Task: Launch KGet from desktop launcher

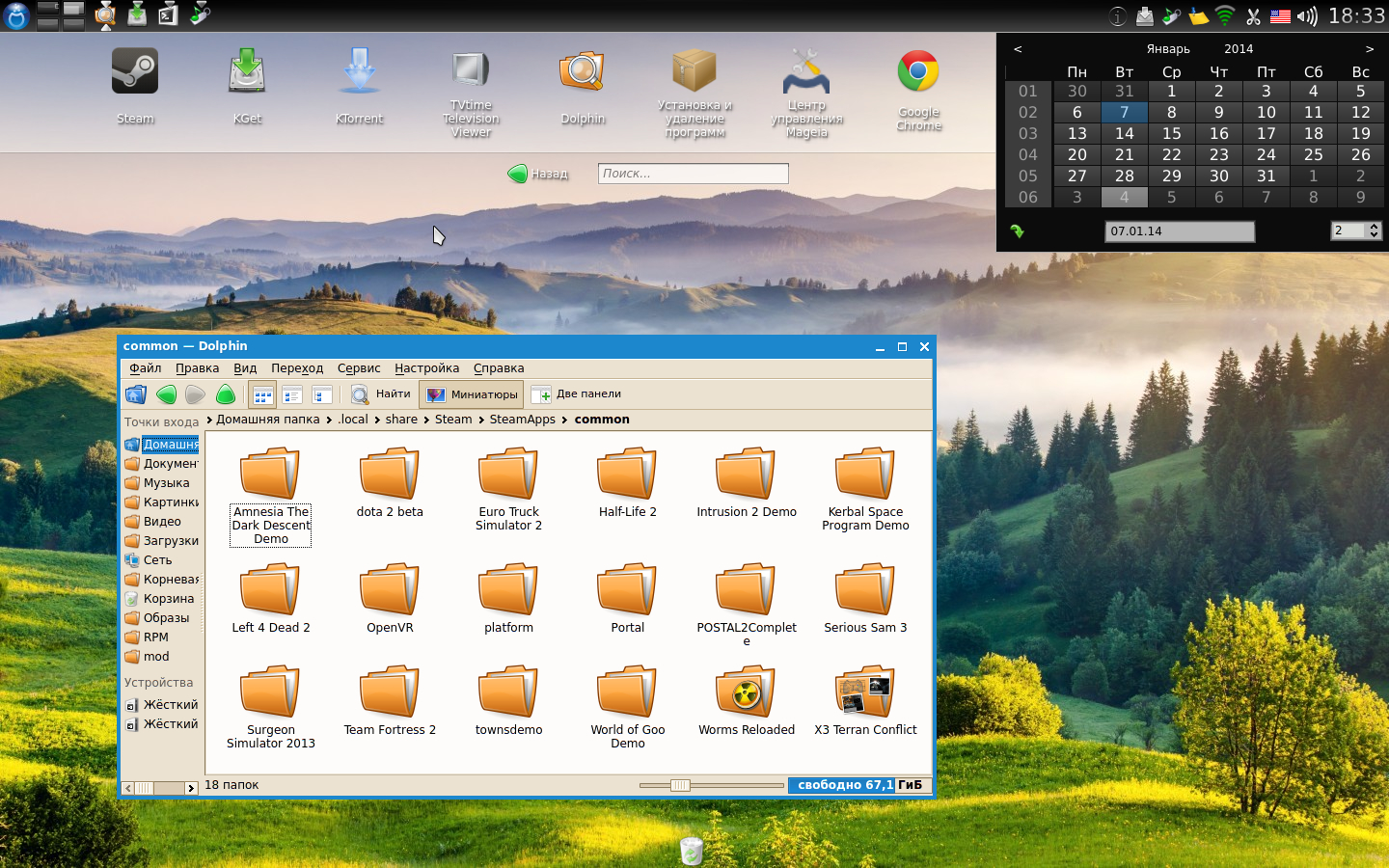Action: 247,87
